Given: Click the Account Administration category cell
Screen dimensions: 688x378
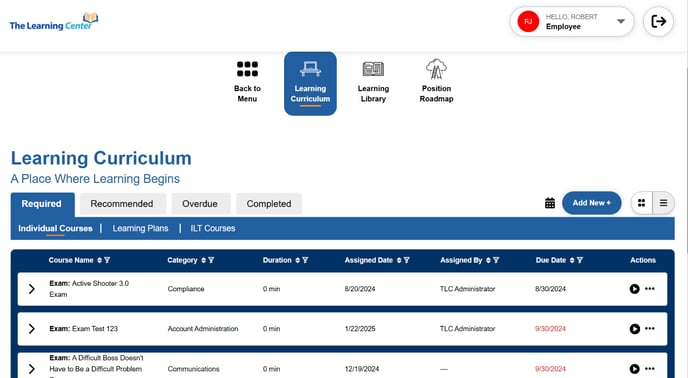Looking at the screenshot, I should pos(203,329).
